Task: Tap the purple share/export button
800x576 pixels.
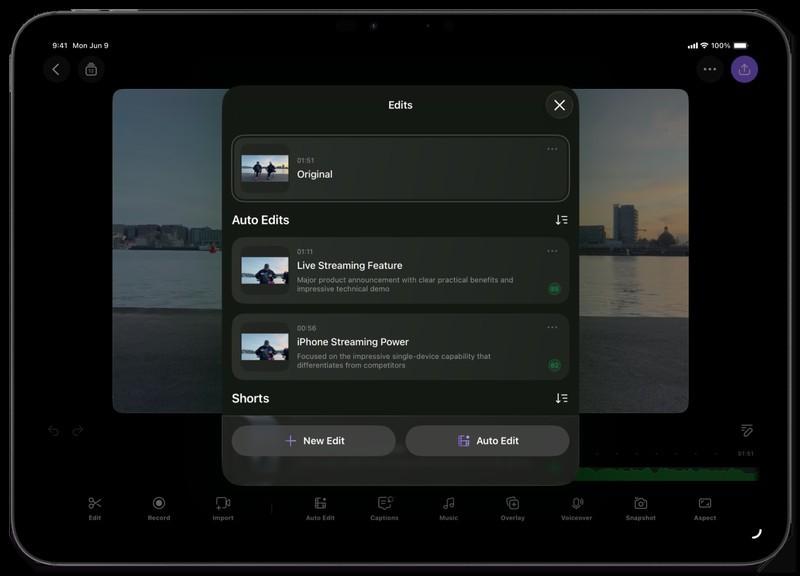Action: (x=744, y=69)
